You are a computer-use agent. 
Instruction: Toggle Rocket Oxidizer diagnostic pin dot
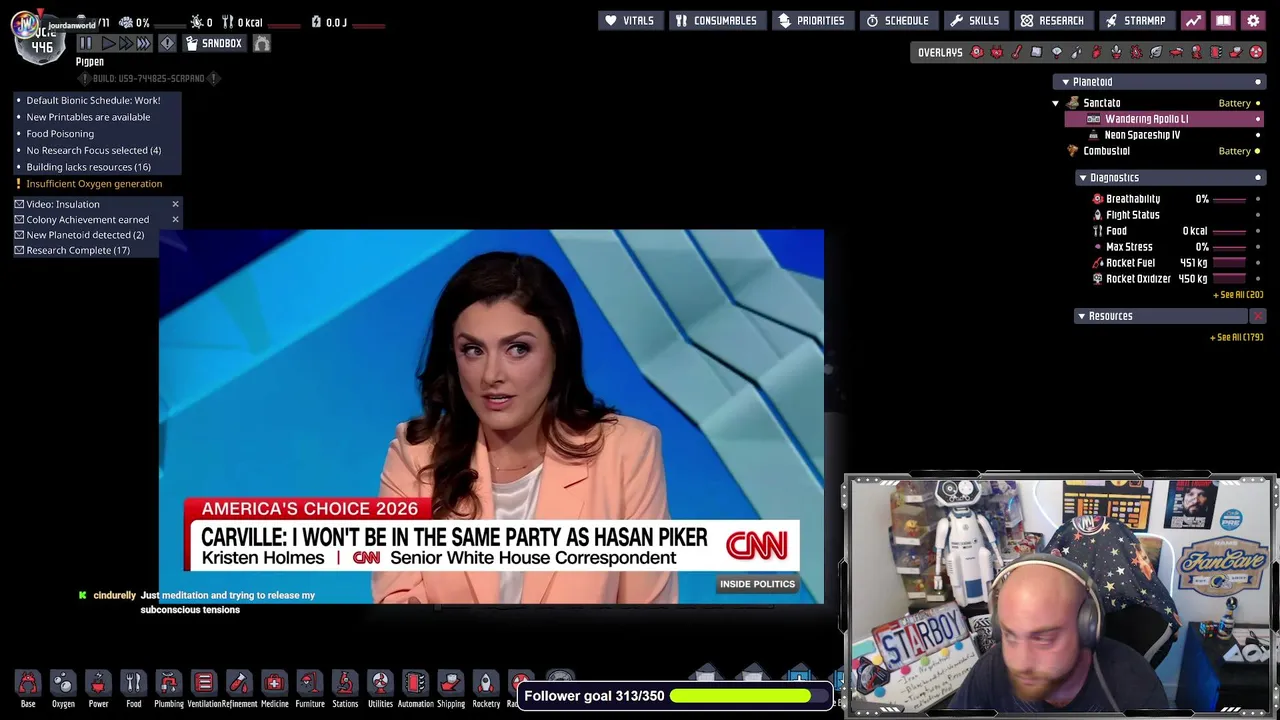(1258, 279)
